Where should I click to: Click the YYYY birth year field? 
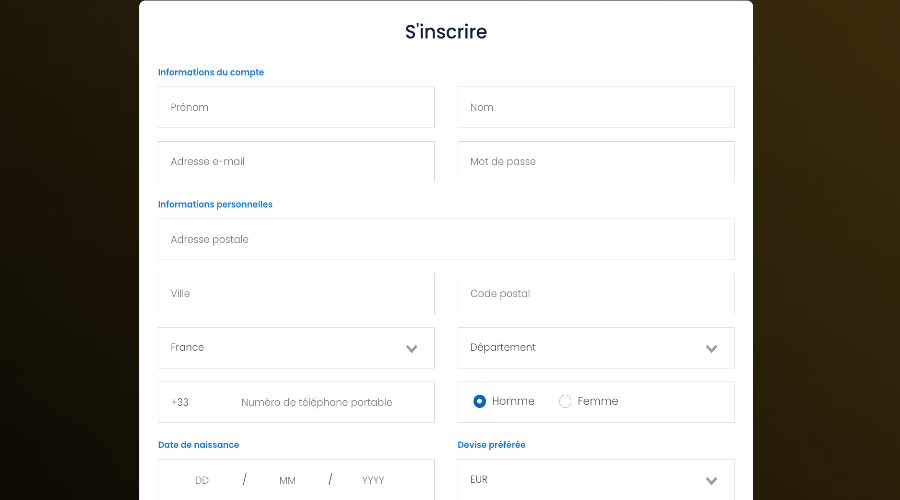373,480
